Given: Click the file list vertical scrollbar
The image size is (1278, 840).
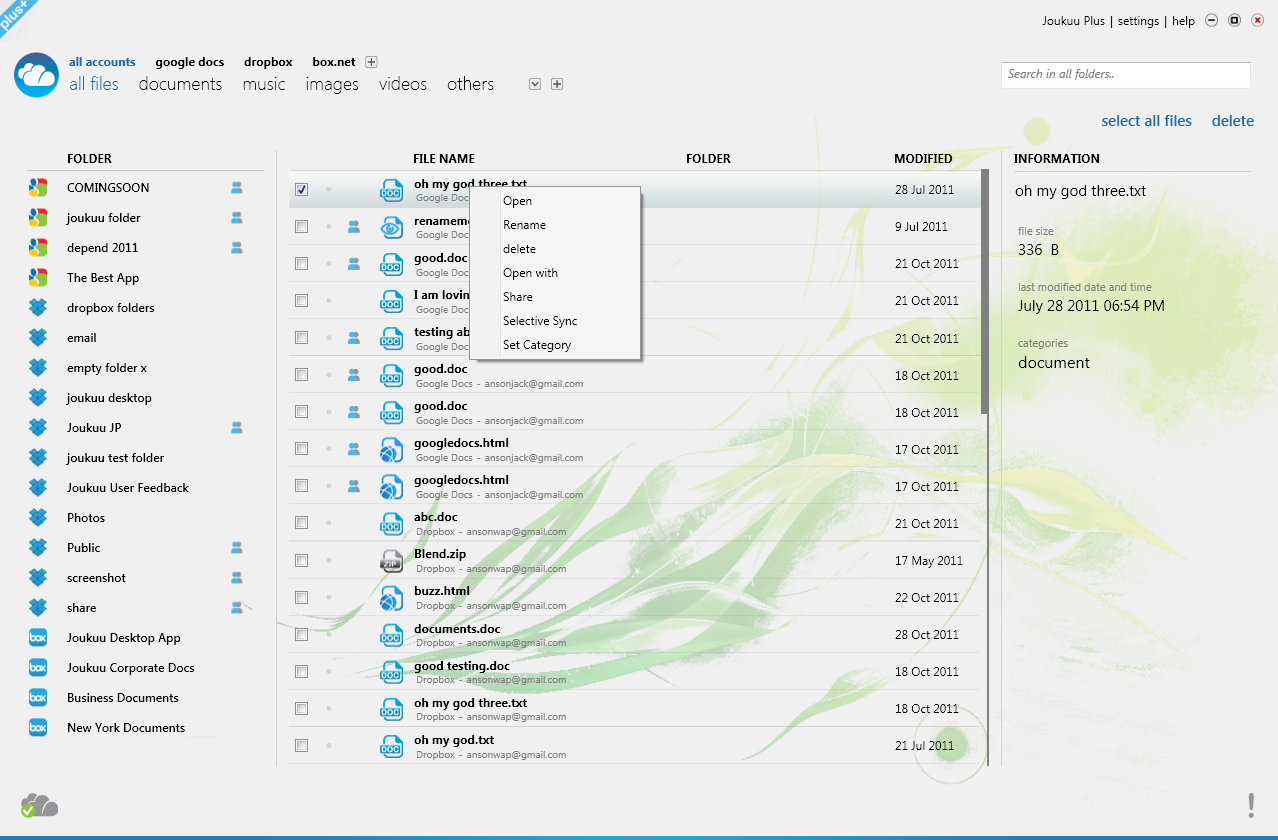Looking at the screenshot, I should tap(984, 292).
